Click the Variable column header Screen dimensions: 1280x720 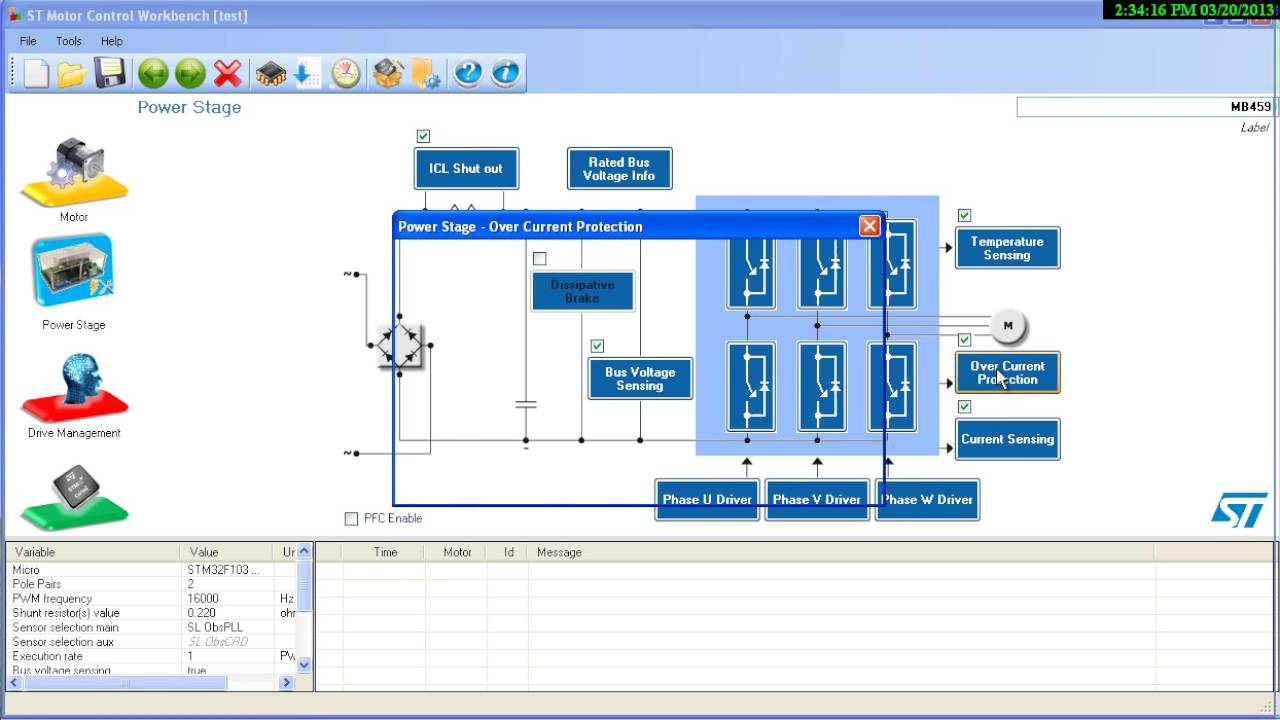click(x=94, y=552)
